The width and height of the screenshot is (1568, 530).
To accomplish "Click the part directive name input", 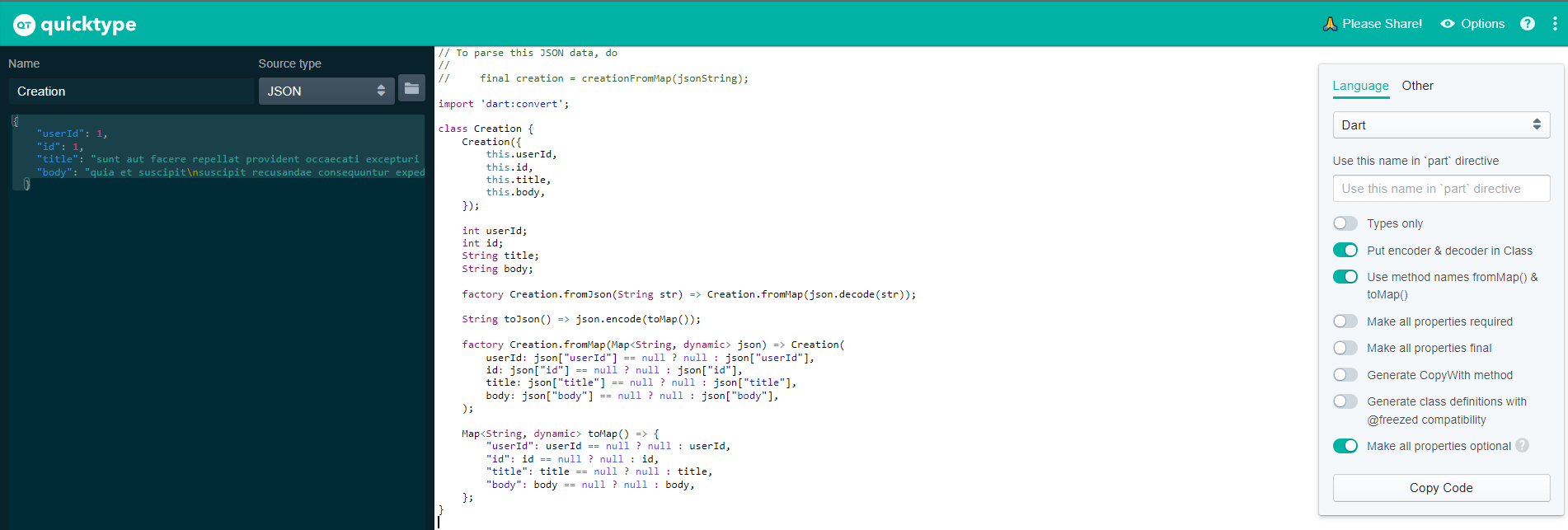I will tap(1441, 189).
